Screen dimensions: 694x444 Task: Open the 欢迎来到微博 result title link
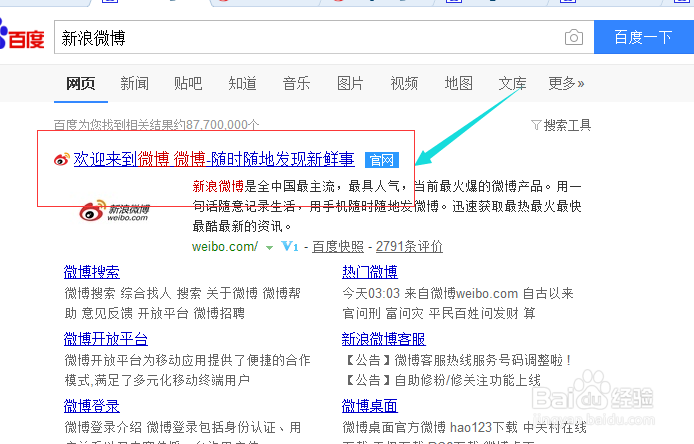(214, 159)
